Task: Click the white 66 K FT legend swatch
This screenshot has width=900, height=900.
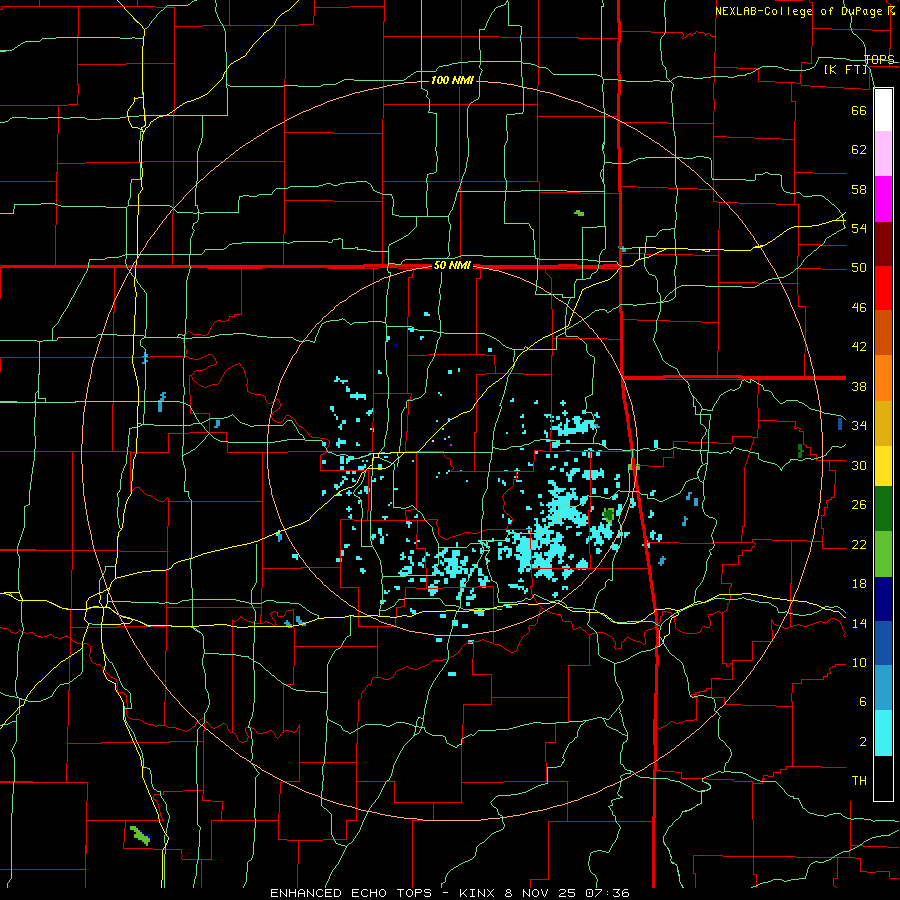Action: pos(883,110)
